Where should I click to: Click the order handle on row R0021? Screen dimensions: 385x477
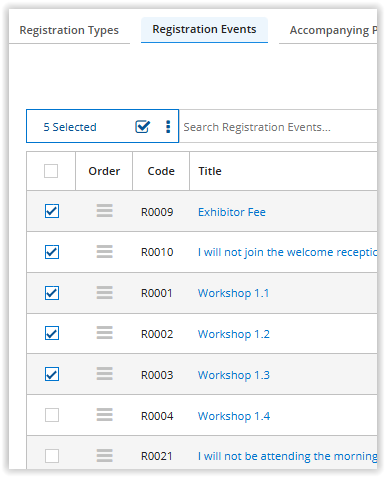coord(105,456)
